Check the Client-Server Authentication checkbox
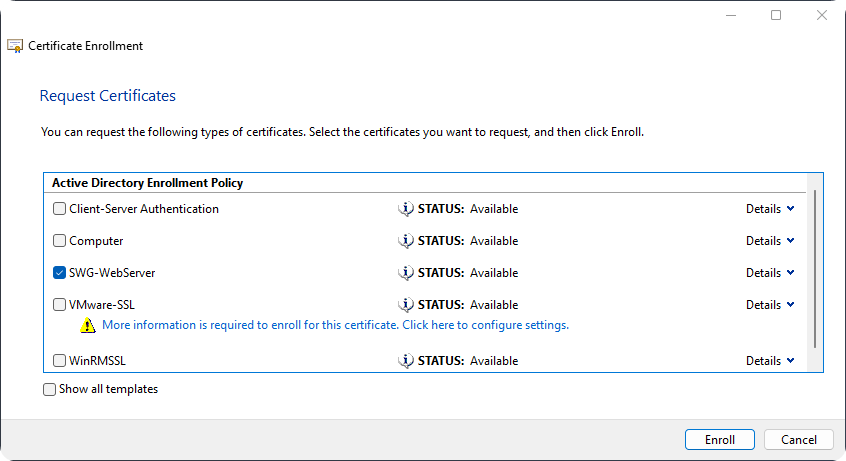The width and height of the screenshot is (846, 461). 60,209
